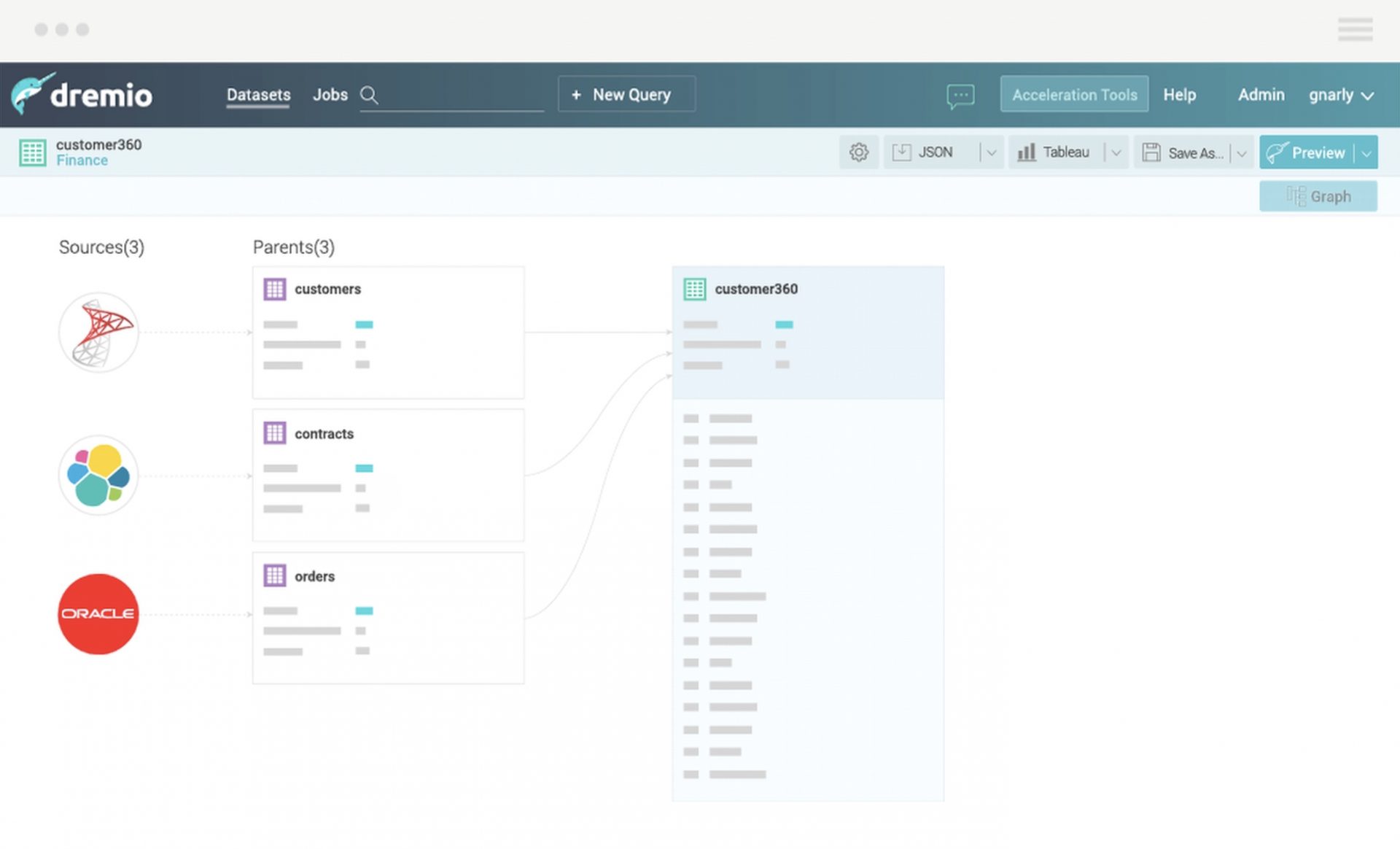The image size is (1400, 849).
Task: Click the JSON download icon
Action: pos(901,152)
